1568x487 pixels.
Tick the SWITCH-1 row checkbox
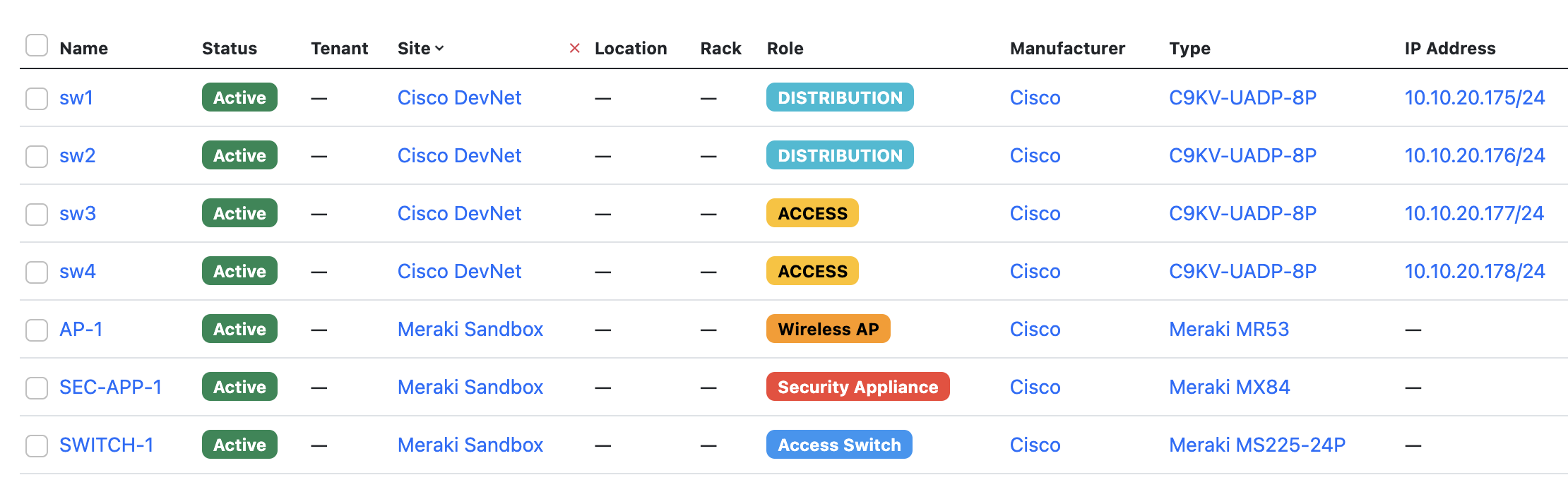pyautogui.click(x=37, y=445)
